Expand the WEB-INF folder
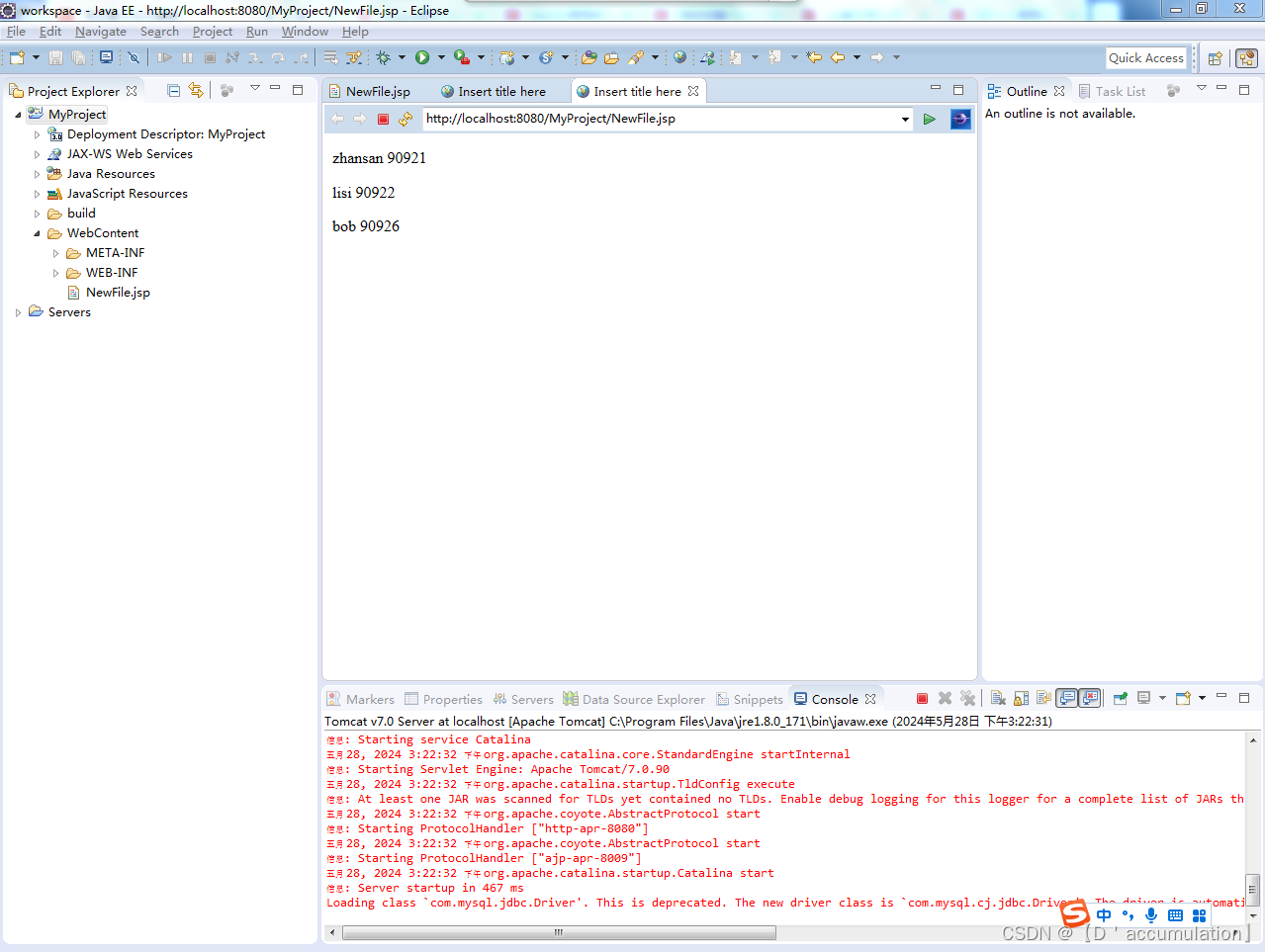This screenshot has height=952, width=1265. point(56,272)
